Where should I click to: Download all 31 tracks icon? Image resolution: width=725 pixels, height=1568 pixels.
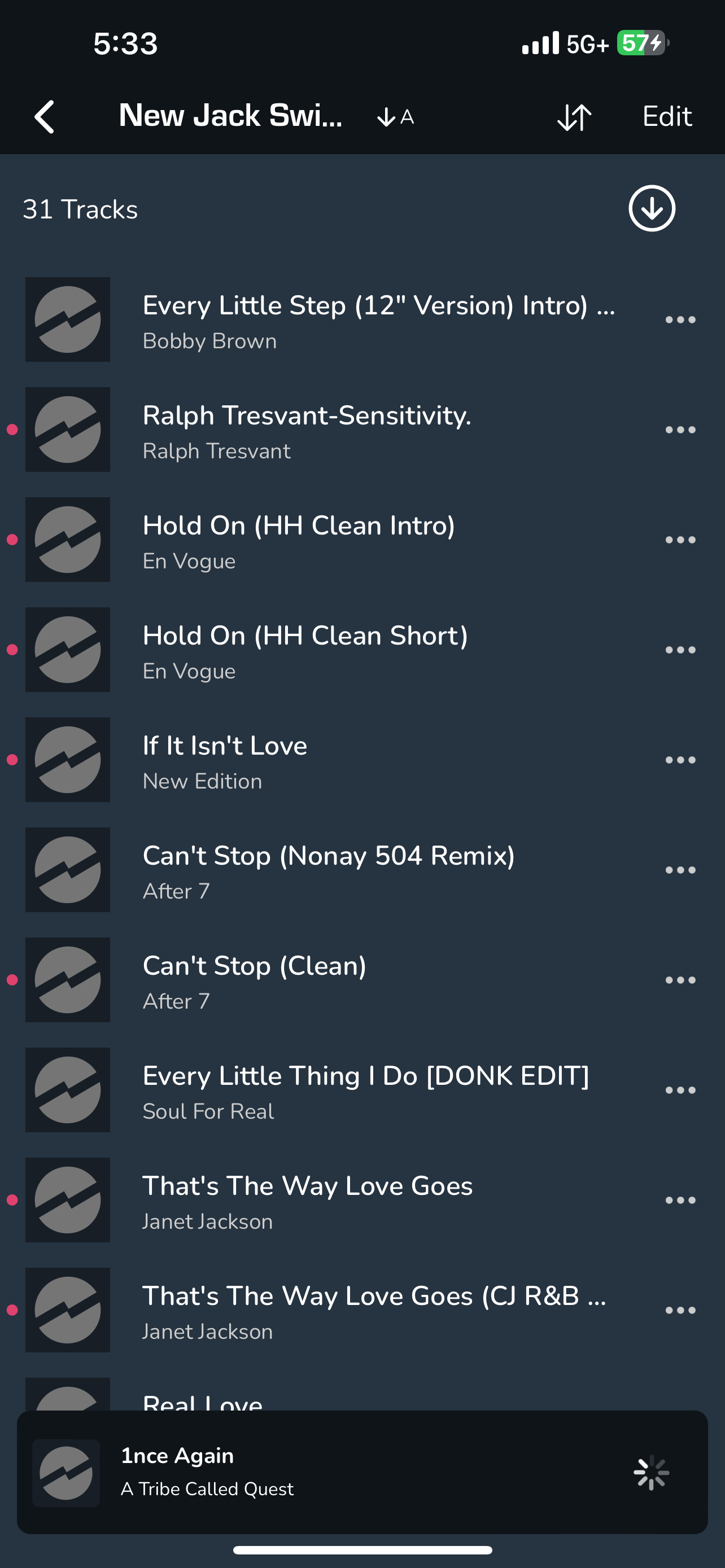click(652, 208)
